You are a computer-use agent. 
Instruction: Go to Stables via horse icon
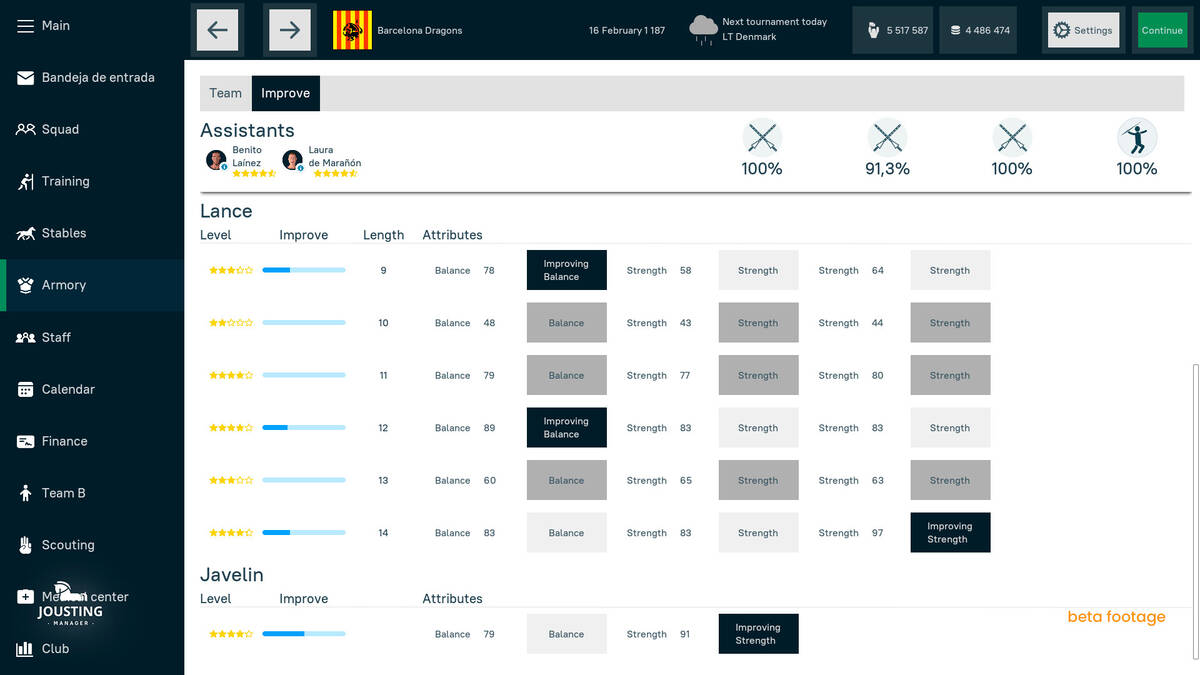point(25,234)
